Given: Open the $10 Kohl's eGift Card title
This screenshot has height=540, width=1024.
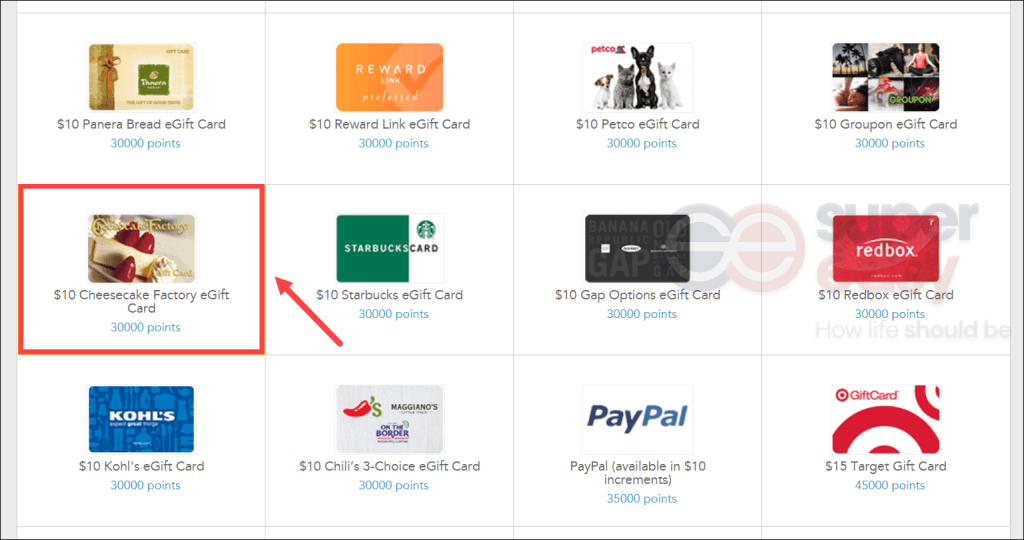Looking at the screenshot, I should pos(142,466).
